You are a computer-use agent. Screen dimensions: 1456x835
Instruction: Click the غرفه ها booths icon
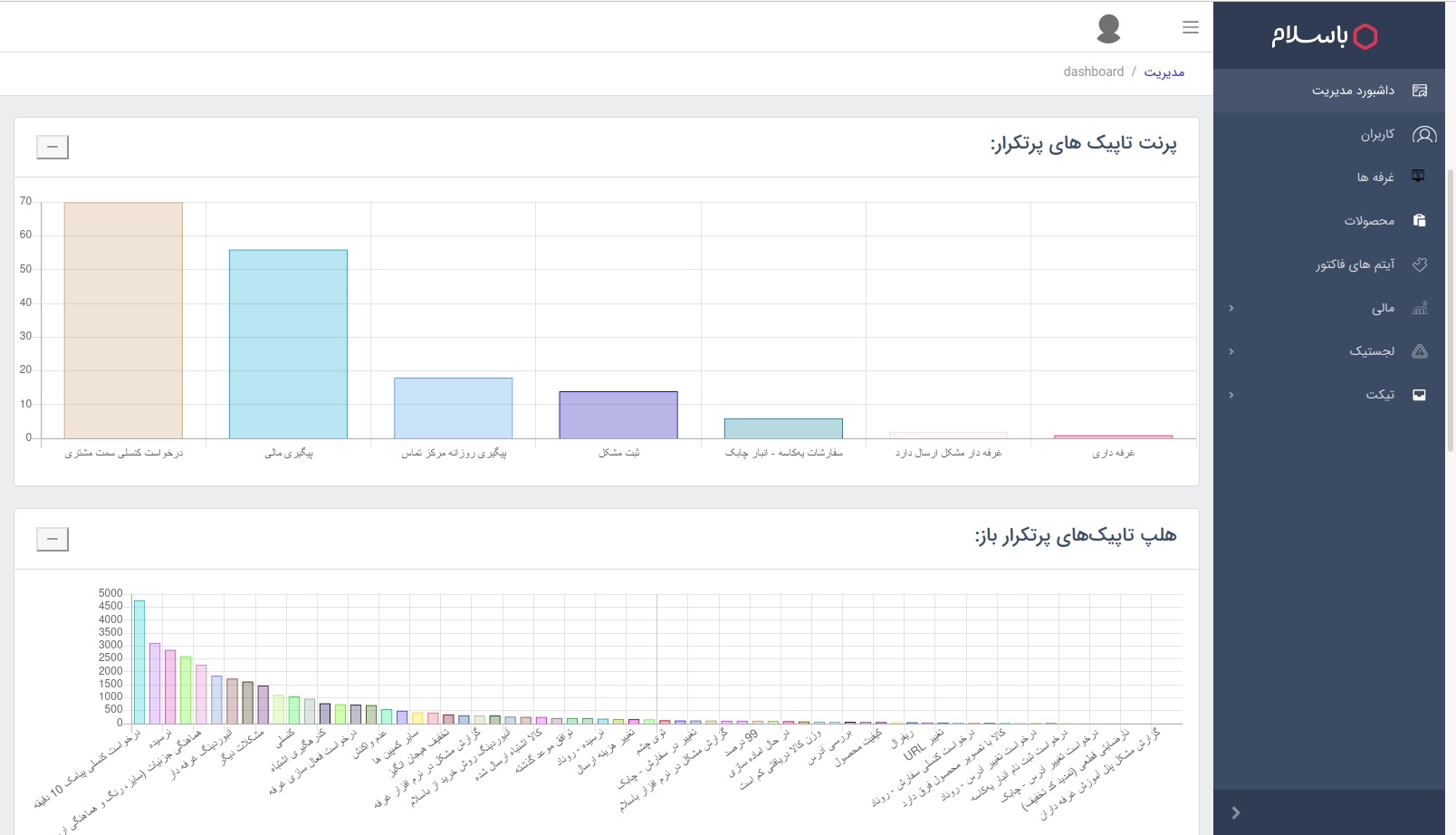tap(1419, 177)
